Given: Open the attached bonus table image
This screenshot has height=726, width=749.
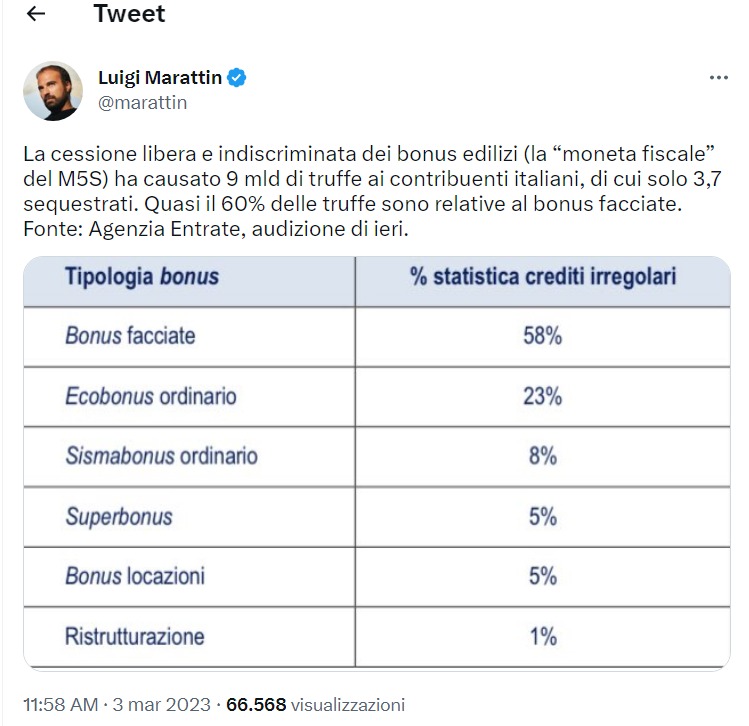Looking at the screenshot, I should point(377,463).
